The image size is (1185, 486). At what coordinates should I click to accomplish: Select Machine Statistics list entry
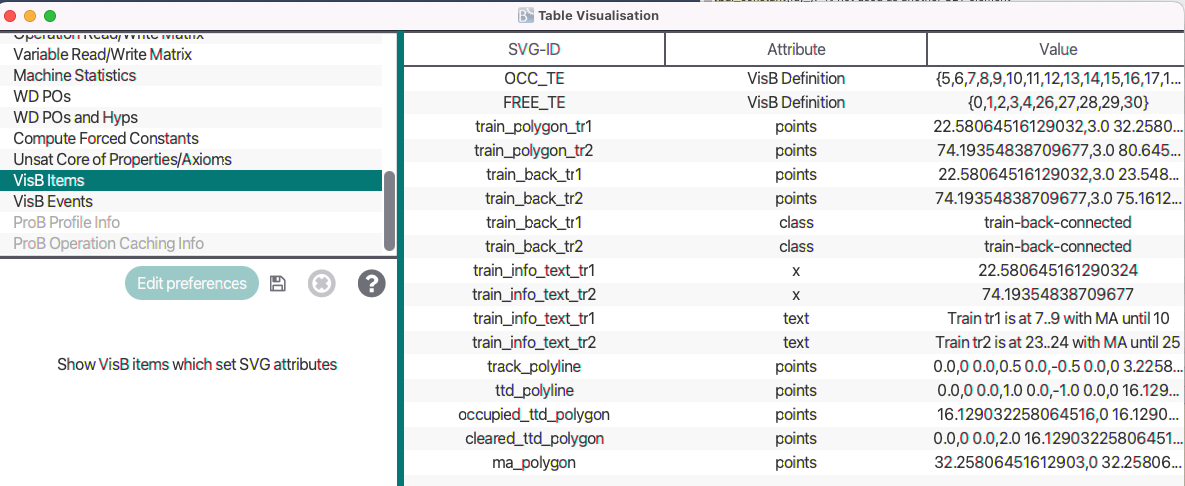[x=75, y=75]
